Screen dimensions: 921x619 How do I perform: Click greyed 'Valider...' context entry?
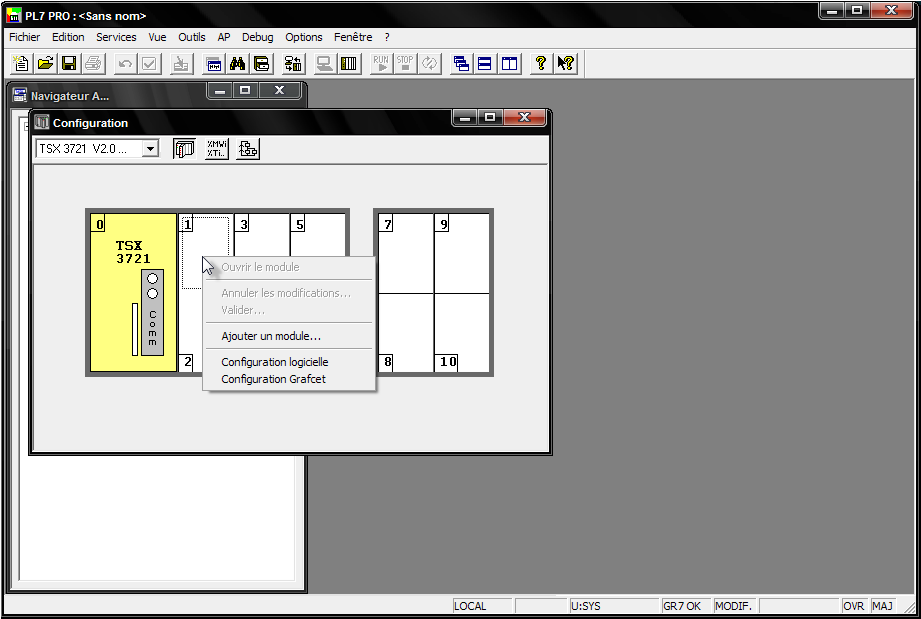click(289, 310)
